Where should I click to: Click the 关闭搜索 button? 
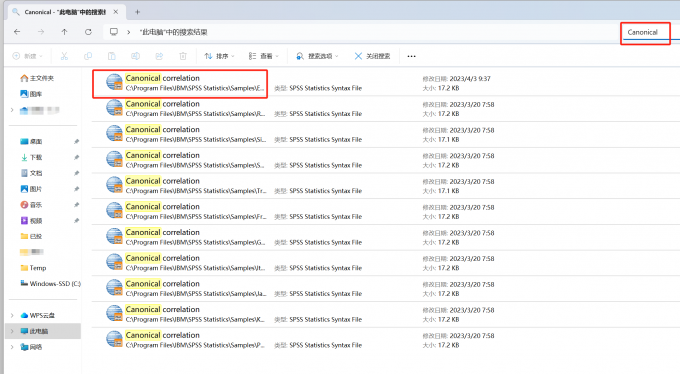[x=372, y=56]
